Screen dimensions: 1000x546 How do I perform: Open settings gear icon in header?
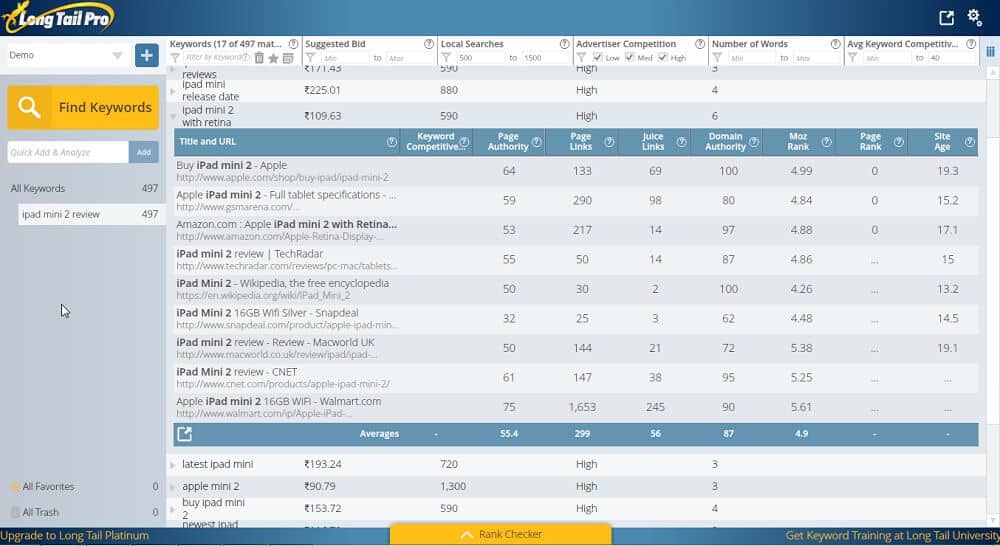974,17
